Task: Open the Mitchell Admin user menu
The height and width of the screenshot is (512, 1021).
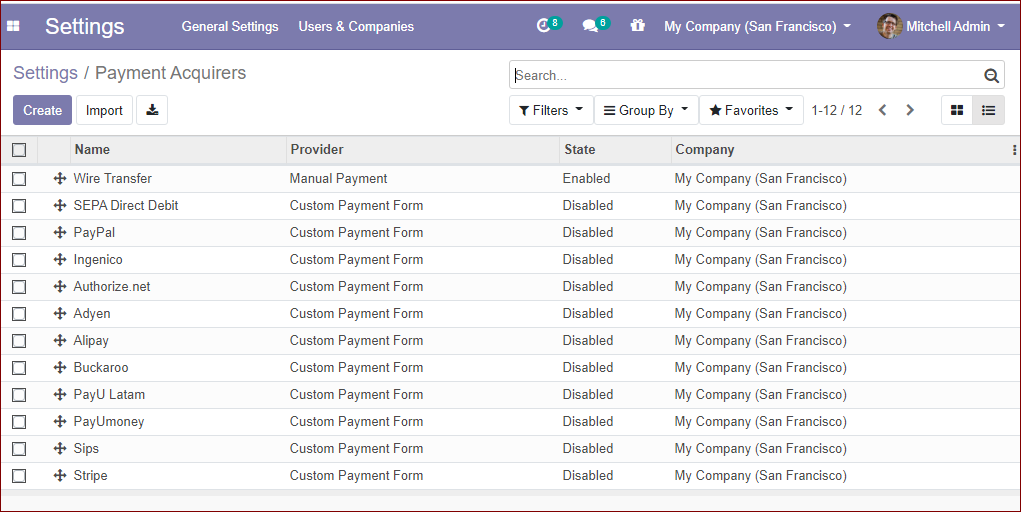Action: click(942, 26)
